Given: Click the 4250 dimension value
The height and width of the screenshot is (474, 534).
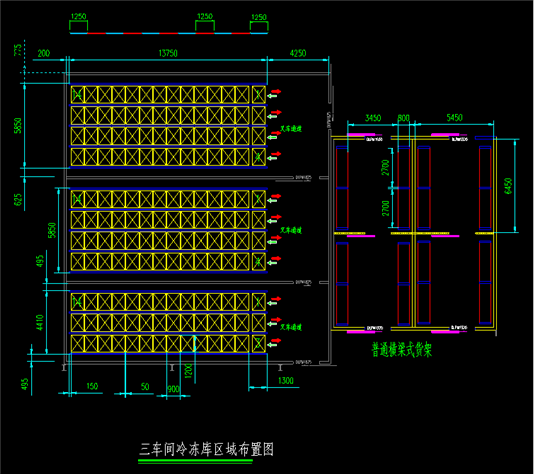Looking at the screenshot, I should point(298,53).
